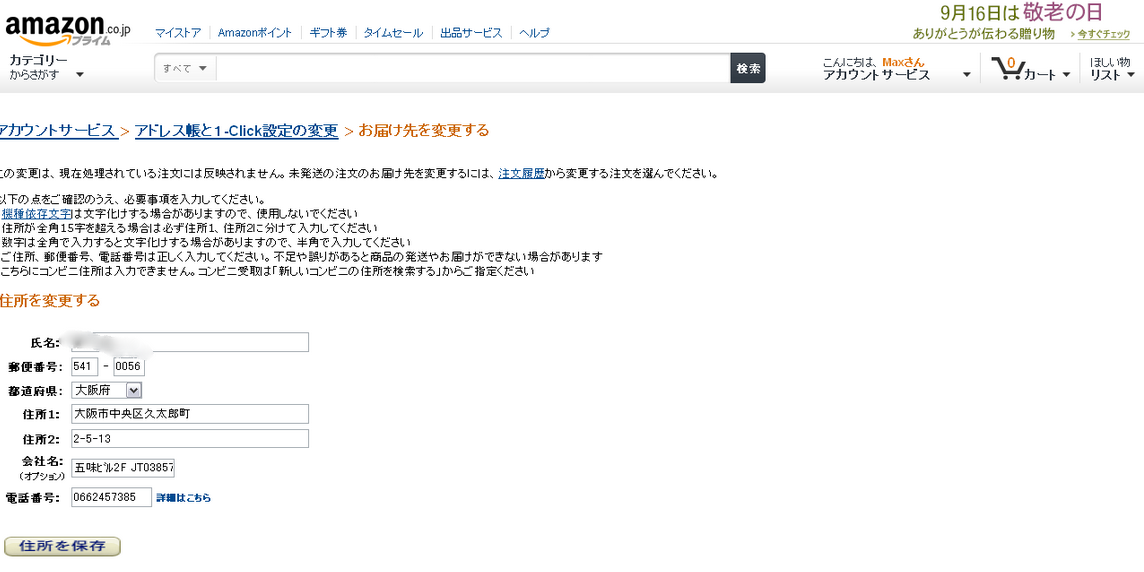
Task: Open マイストア in top navigation
Action: pos(177,33)
